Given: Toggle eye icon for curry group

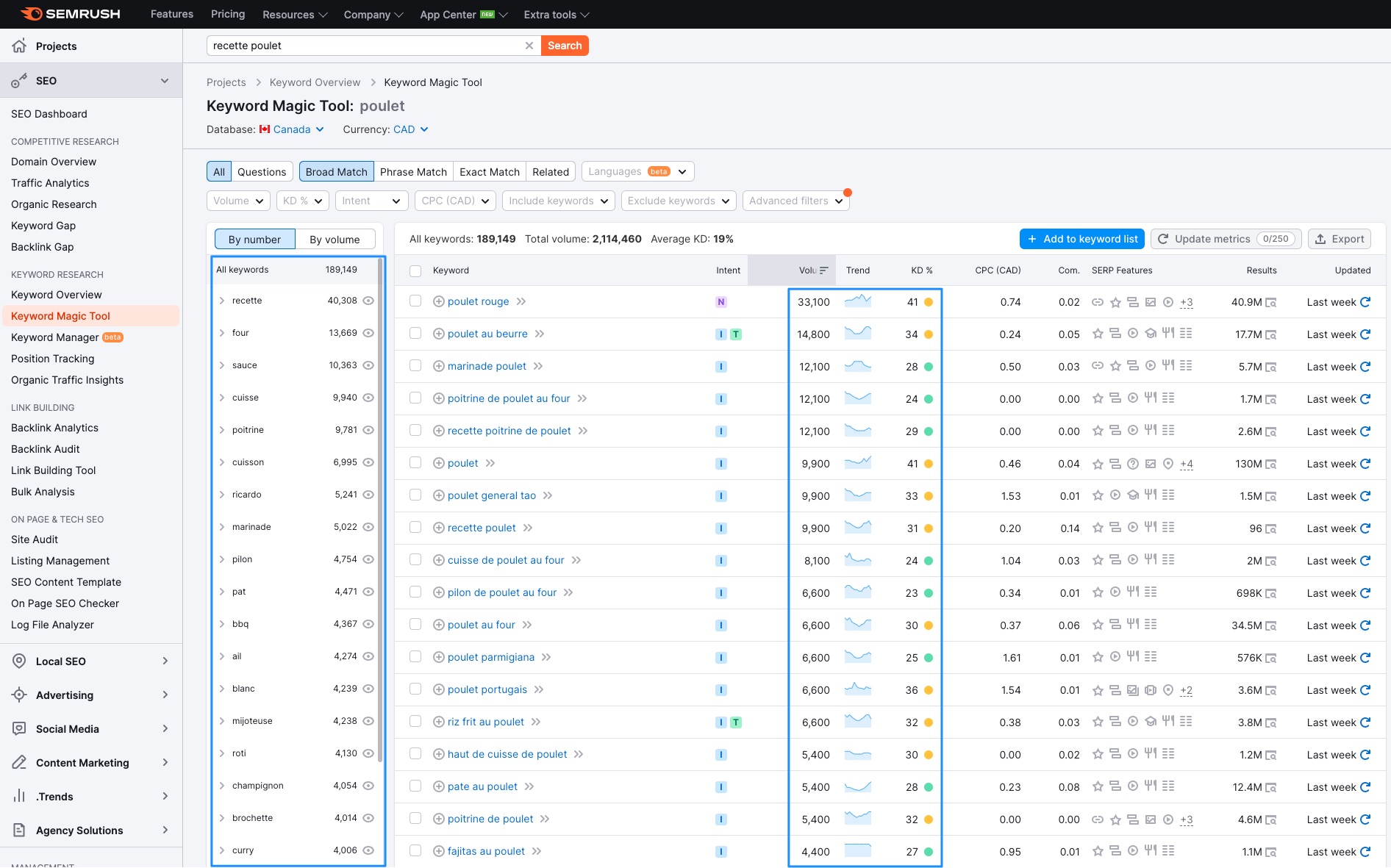Looking at the screenshot, I should (369, 850).
